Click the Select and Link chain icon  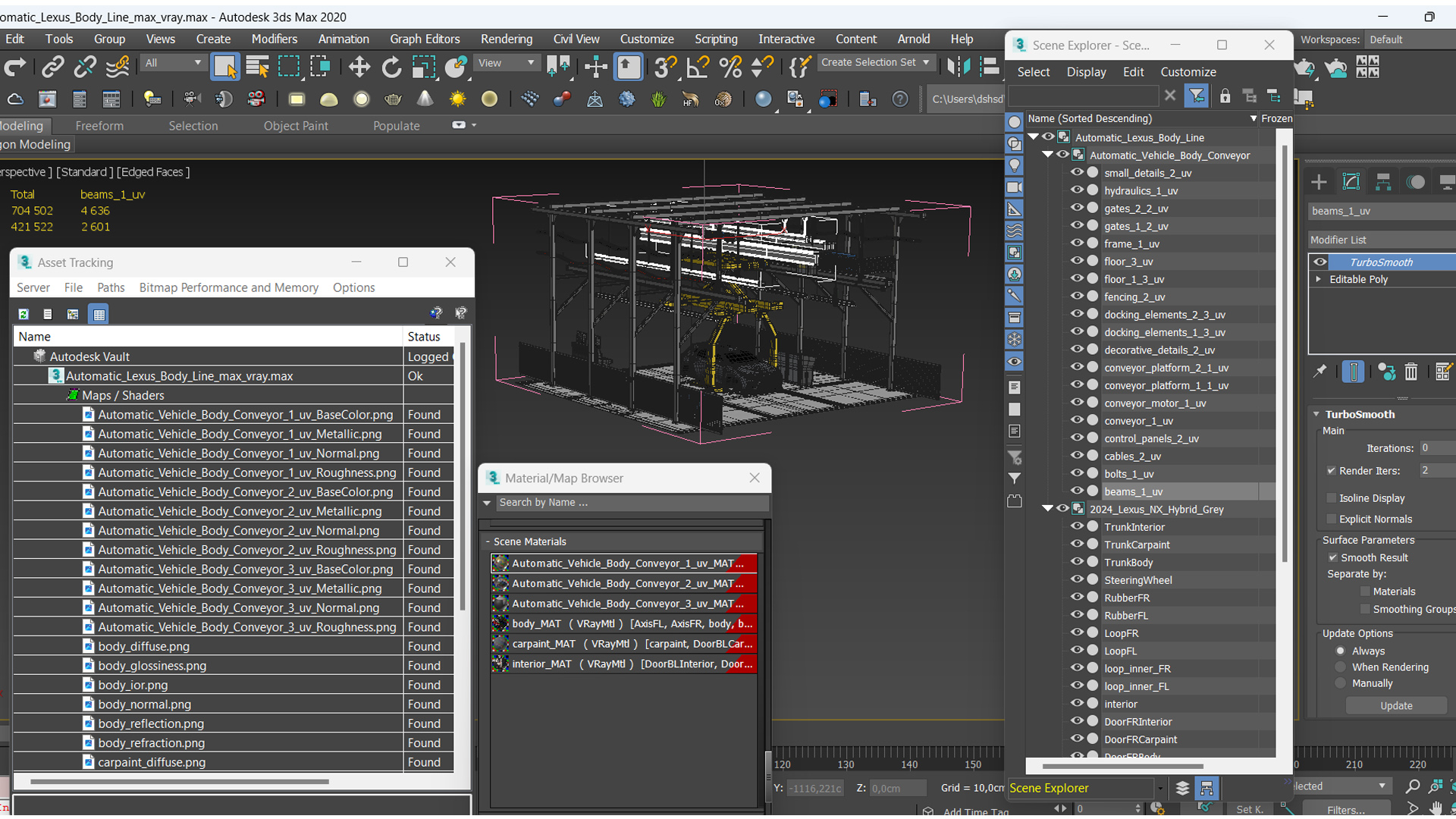coord(52,67)
